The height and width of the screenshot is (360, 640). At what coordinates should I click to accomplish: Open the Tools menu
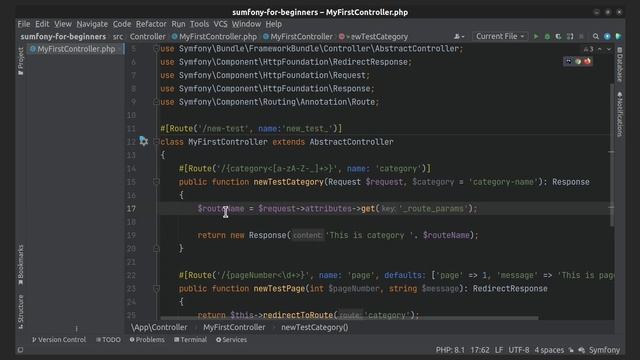199,24
